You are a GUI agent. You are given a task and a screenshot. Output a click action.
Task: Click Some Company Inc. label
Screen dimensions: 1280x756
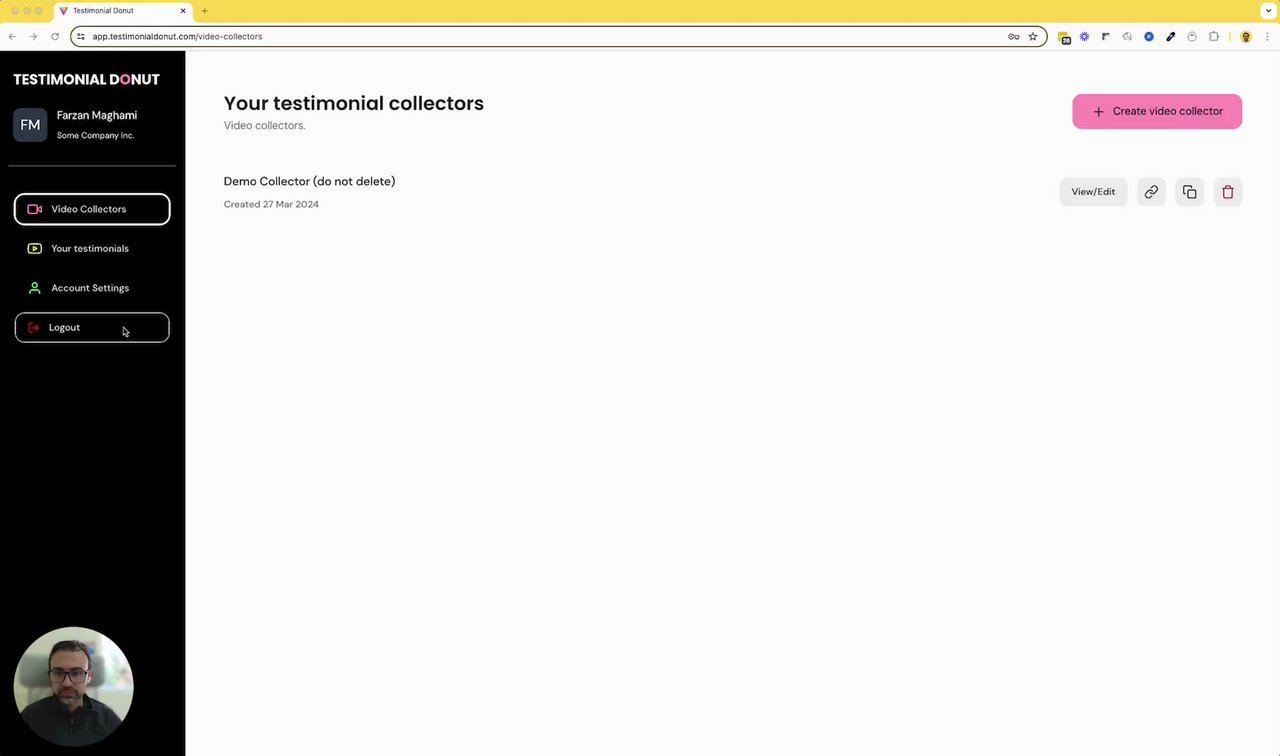tap(95, 135)
